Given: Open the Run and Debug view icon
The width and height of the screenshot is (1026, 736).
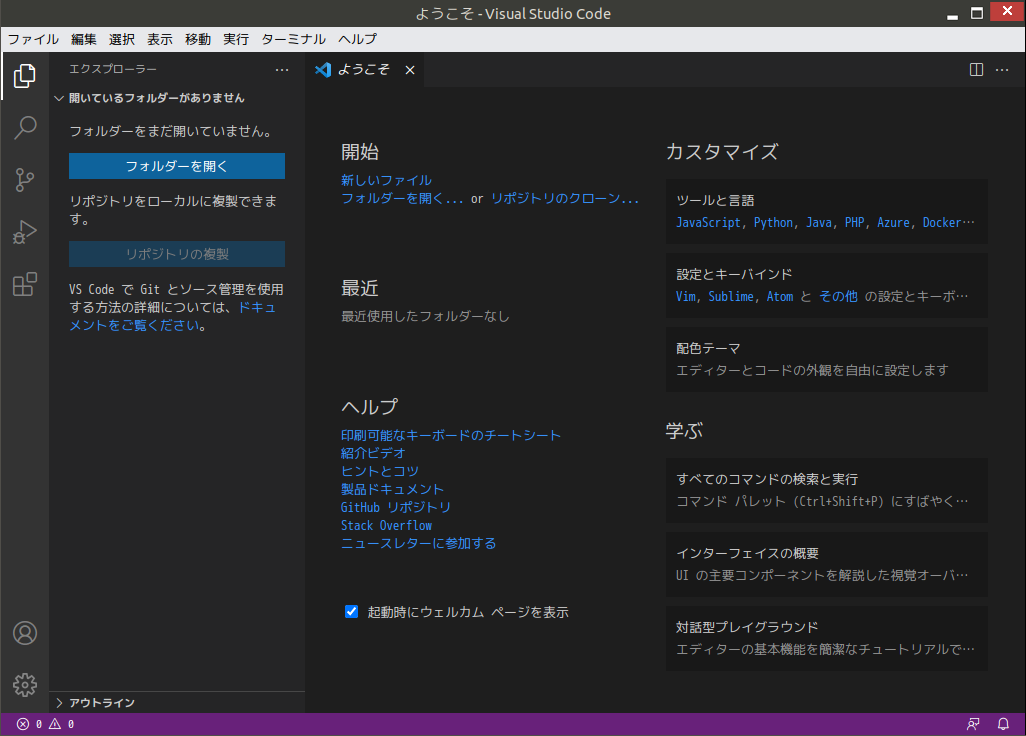Looking at the screenshot, I should click(x=25, y=232).
